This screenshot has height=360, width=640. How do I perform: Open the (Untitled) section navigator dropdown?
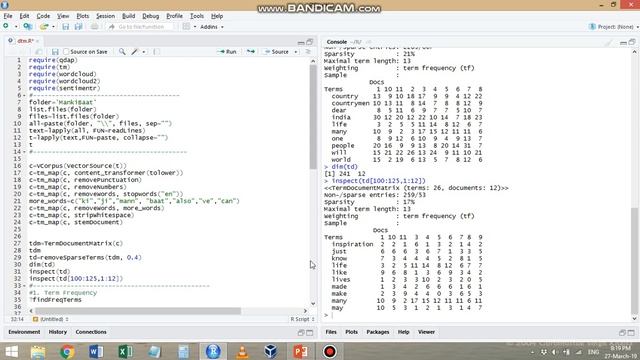click(x=51, y=319)
